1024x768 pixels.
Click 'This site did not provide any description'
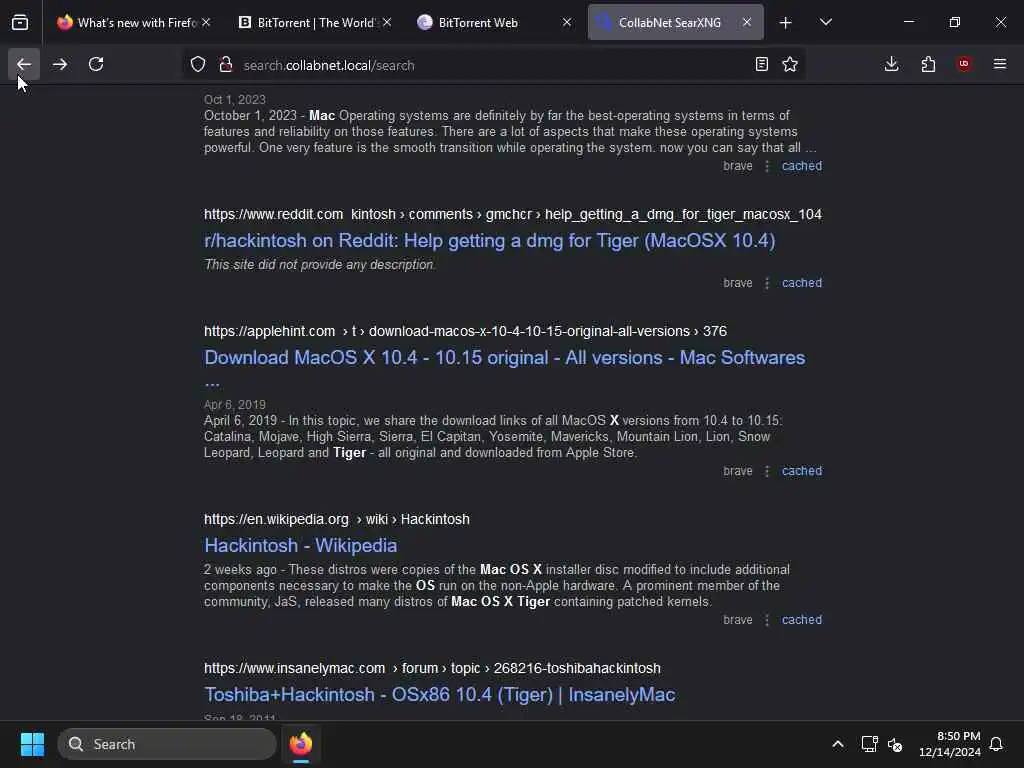coord(319,264)
